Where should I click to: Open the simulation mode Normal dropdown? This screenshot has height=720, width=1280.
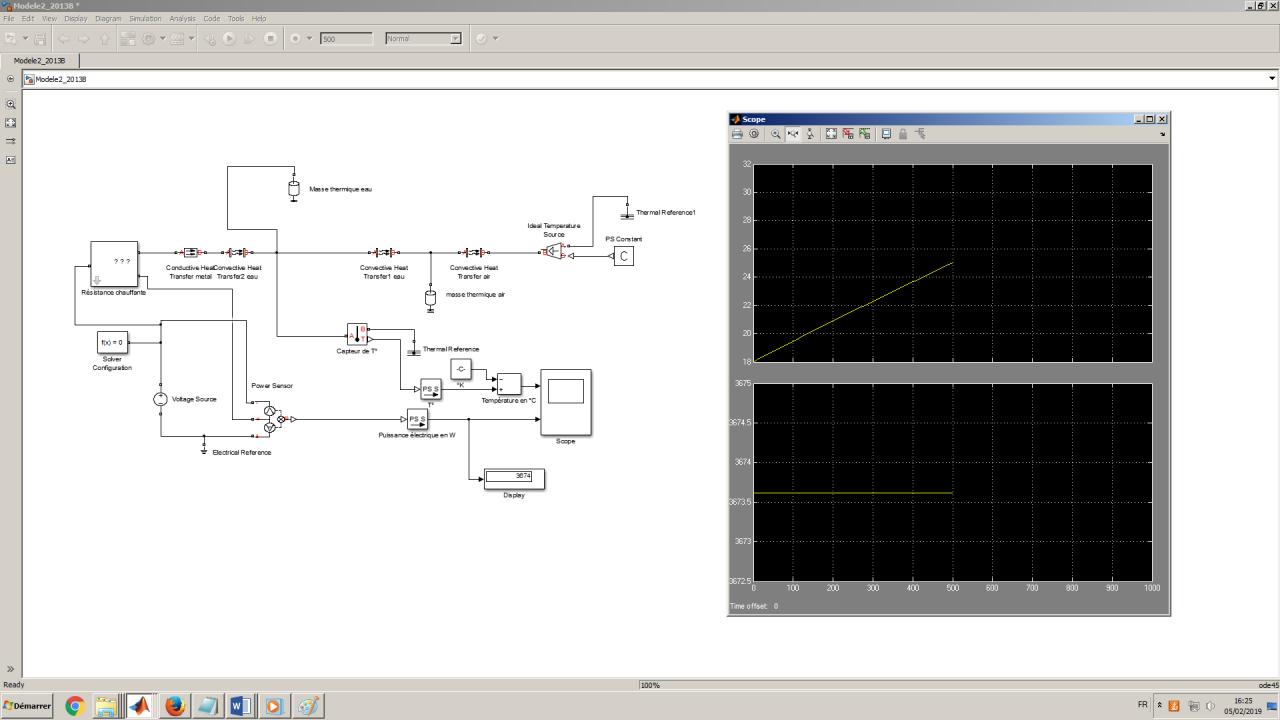[x=455, y=39]
